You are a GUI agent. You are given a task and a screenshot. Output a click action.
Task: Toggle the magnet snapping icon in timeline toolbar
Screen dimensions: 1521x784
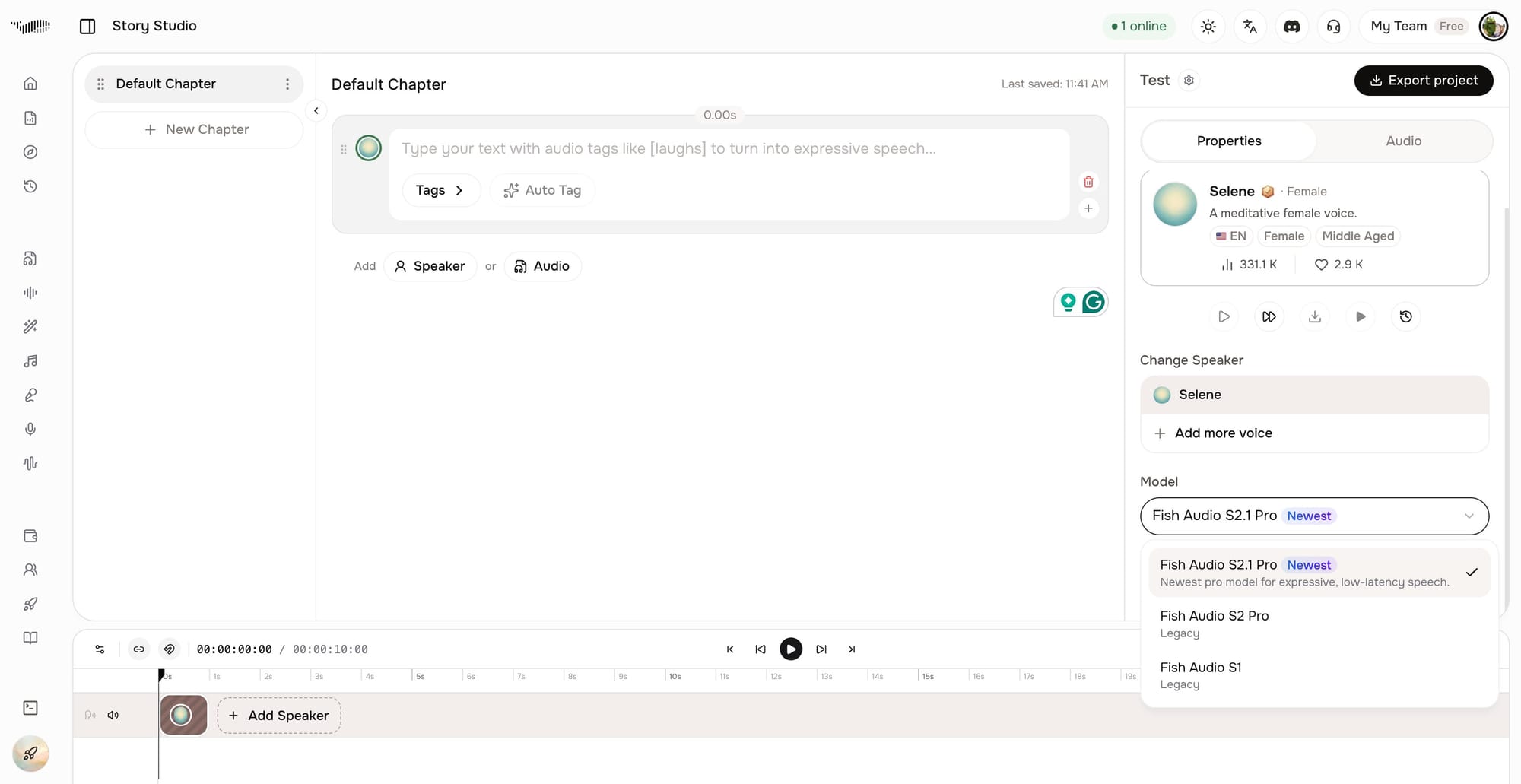point(170,649)
